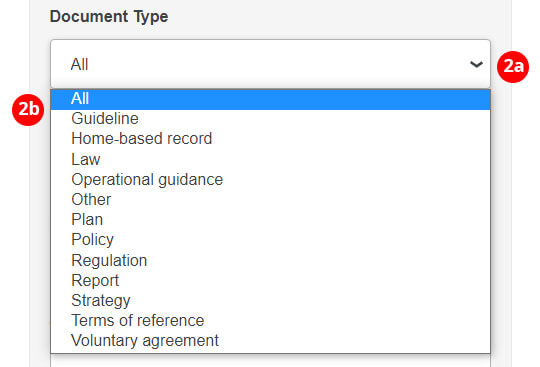Choose Voluntary agreement option

click(270, 340)
